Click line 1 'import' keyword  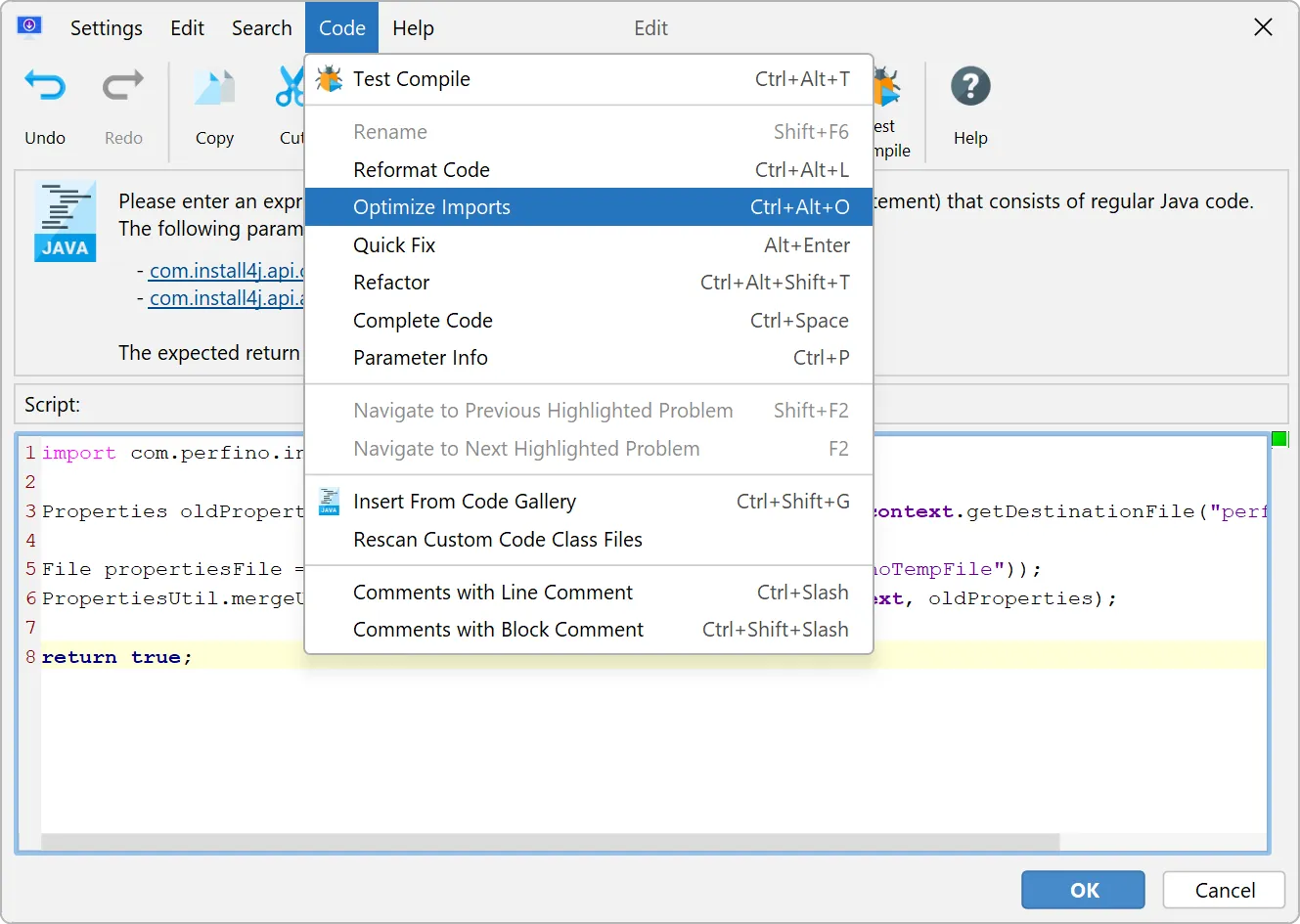[78, 453]
